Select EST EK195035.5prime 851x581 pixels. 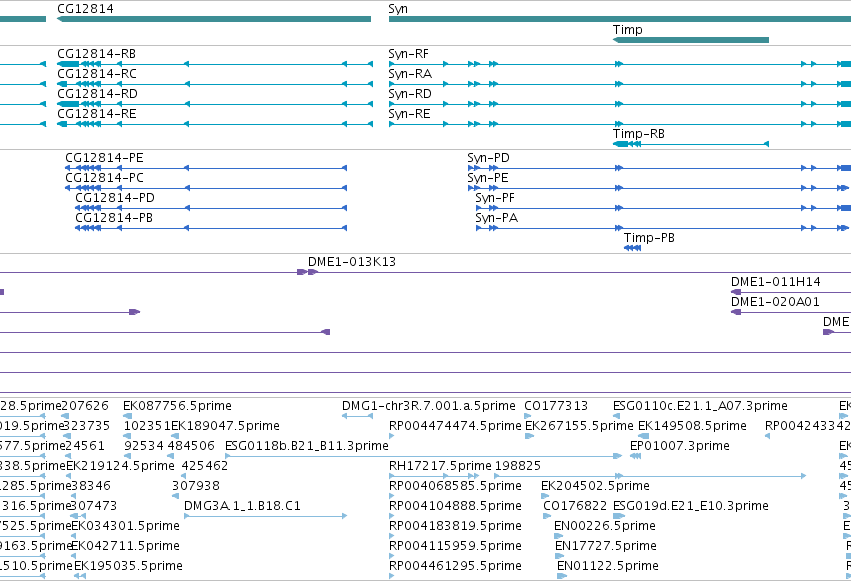click(128, 566)
